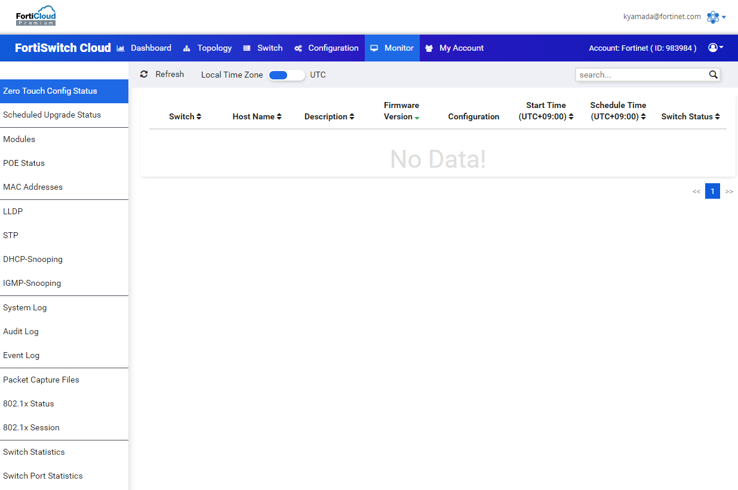Sort by Schedule Time column
Viewport: 738px width, 490px height.
coord(643,117)
